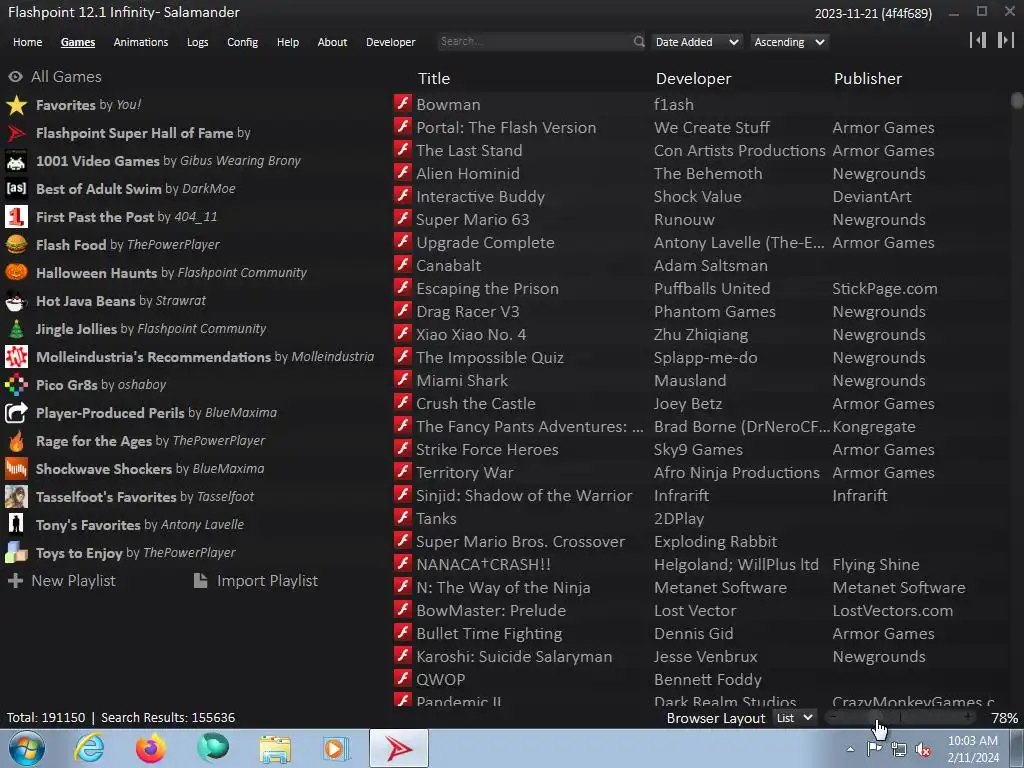1024x768 pixels.
Task: Select Karoshi: Suicide Salaryman
Action: pyautogui.click(x=702, y=656)
